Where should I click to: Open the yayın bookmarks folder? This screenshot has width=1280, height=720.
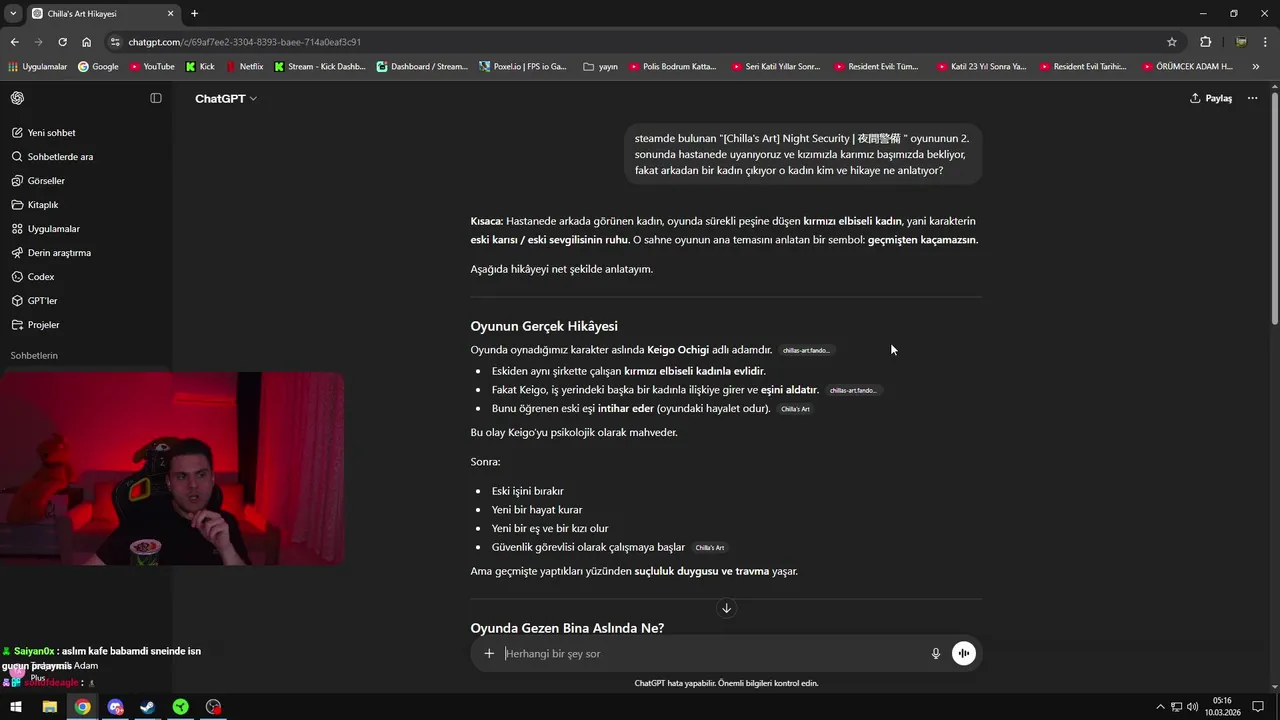[x=600, y=67]
